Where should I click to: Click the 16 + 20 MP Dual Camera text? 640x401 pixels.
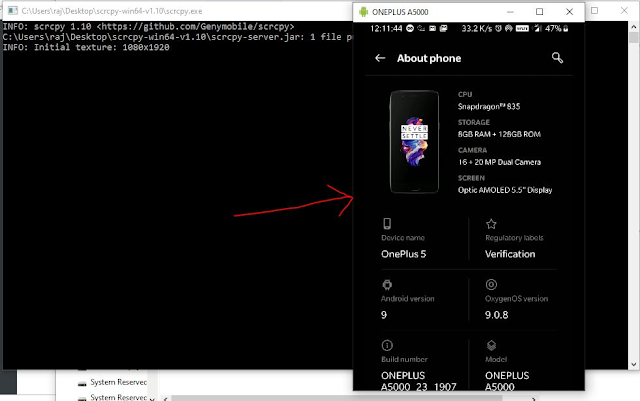(499, 162)
